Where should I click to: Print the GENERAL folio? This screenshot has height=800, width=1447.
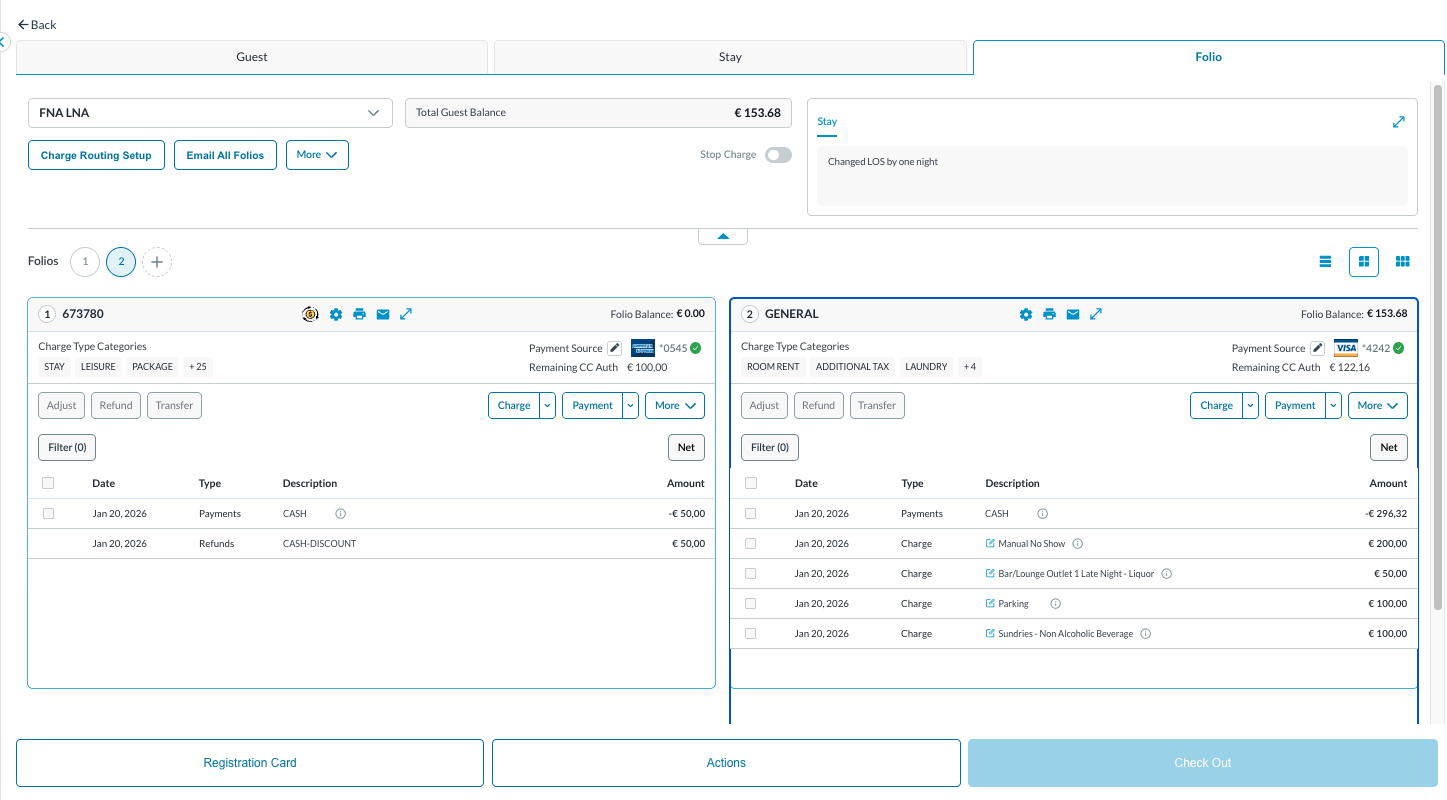pos(1049,314)
